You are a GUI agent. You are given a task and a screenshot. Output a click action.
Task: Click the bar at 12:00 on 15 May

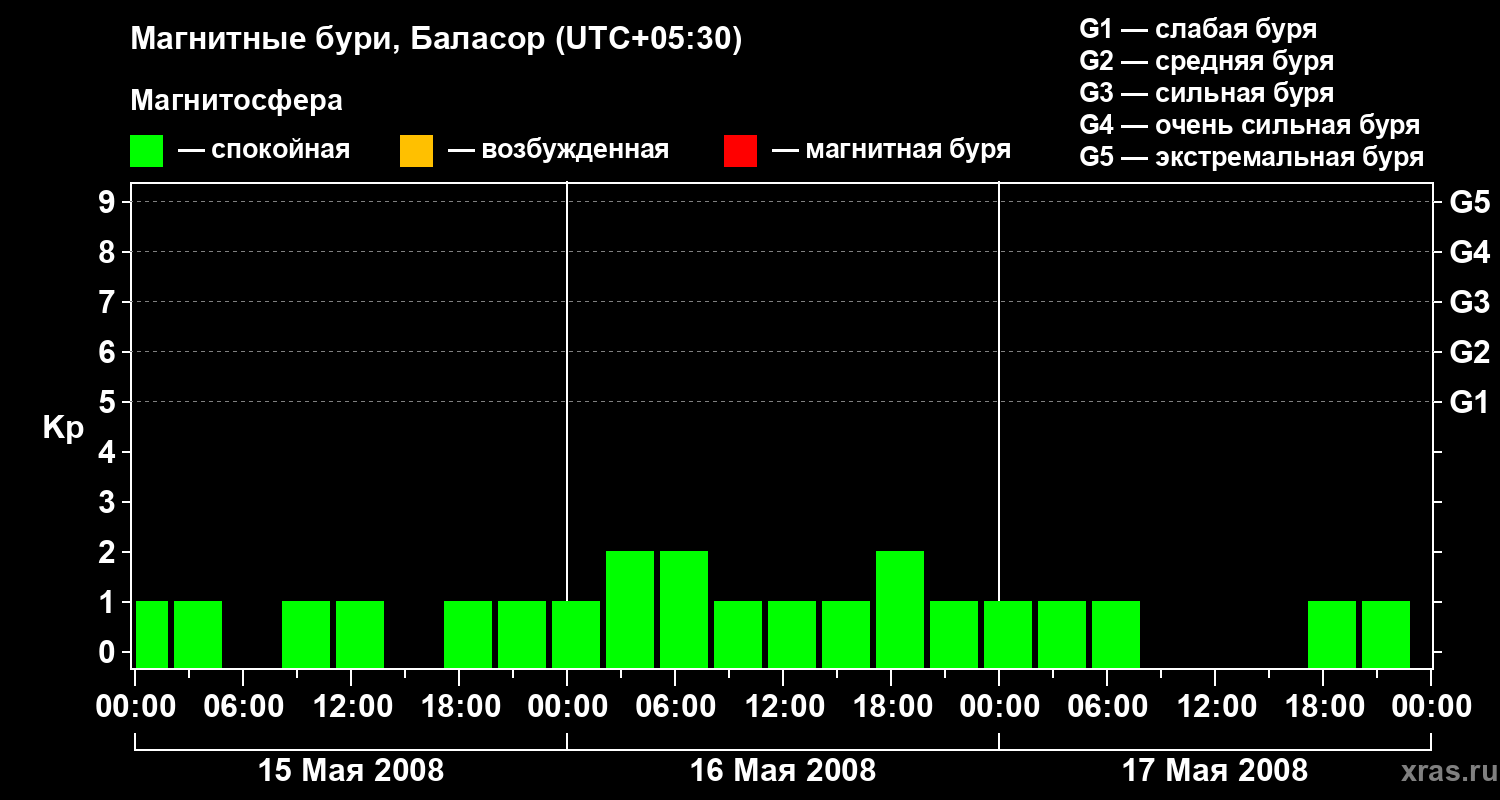pyautogui.click(x=360, y=634)
